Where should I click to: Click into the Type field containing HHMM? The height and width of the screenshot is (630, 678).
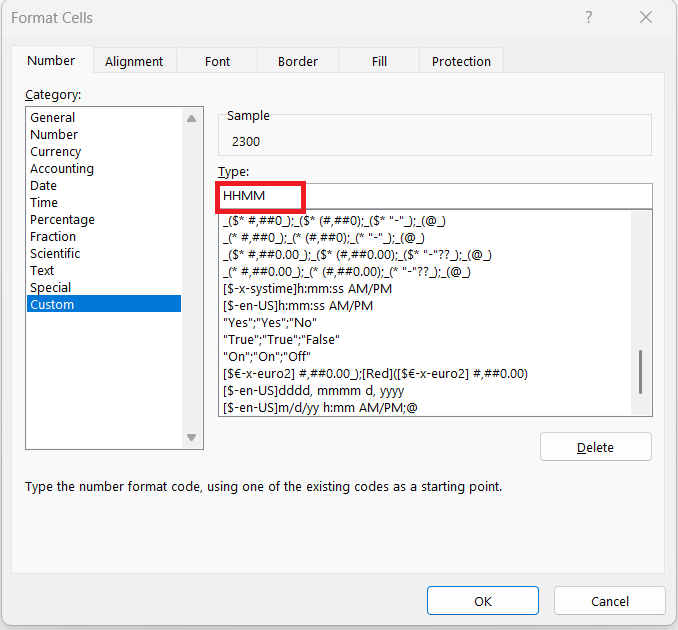pyautogui.click(x=435, y=196)
